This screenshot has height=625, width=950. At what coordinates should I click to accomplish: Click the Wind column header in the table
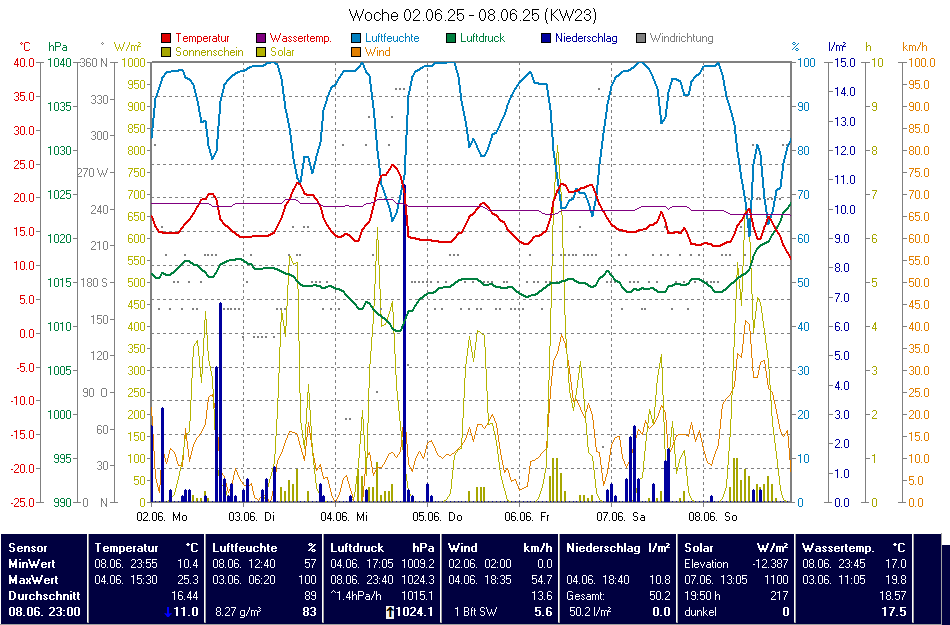pos(463,548)
